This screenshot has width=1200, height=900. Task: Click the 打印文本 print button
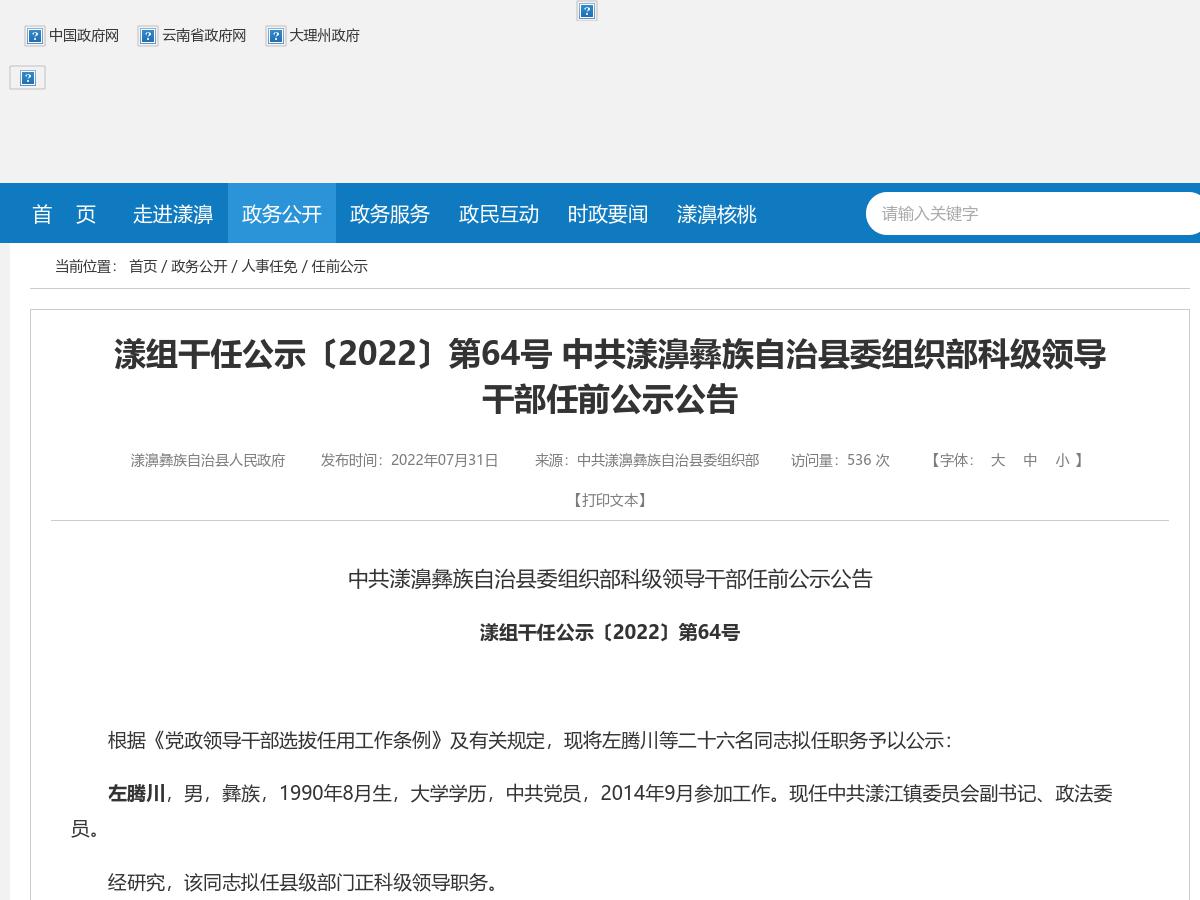611,500
